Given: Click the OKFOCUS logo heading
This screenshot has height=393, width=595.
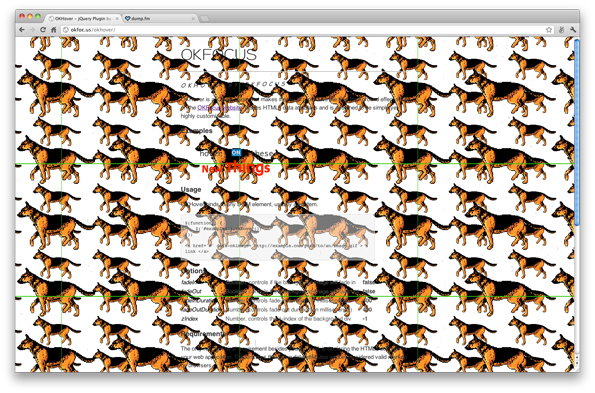Looking at the screenshot, I should (219, 55).
